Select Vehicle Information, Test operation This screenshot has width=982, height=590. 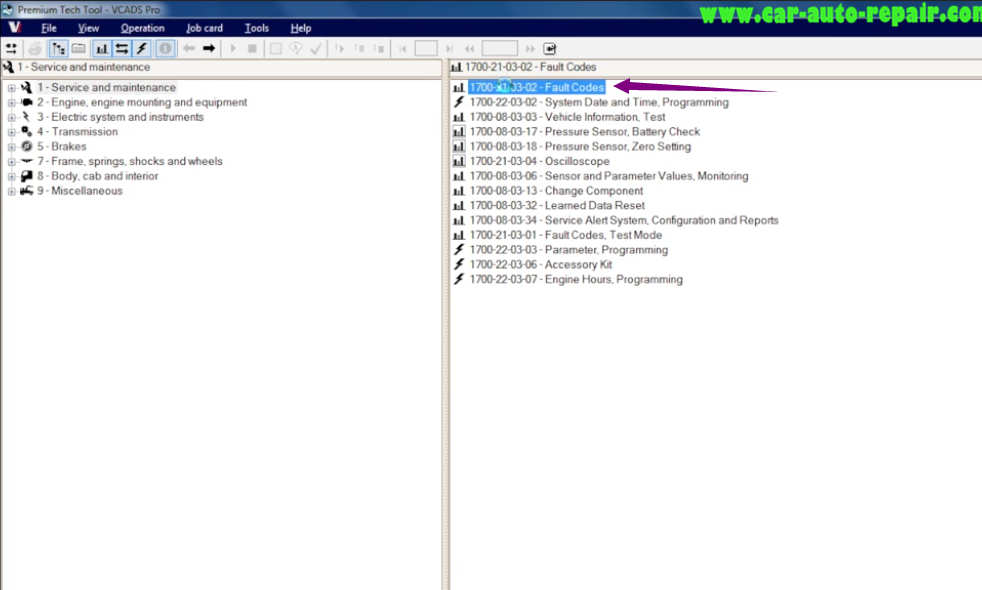[x=567, y=117]
